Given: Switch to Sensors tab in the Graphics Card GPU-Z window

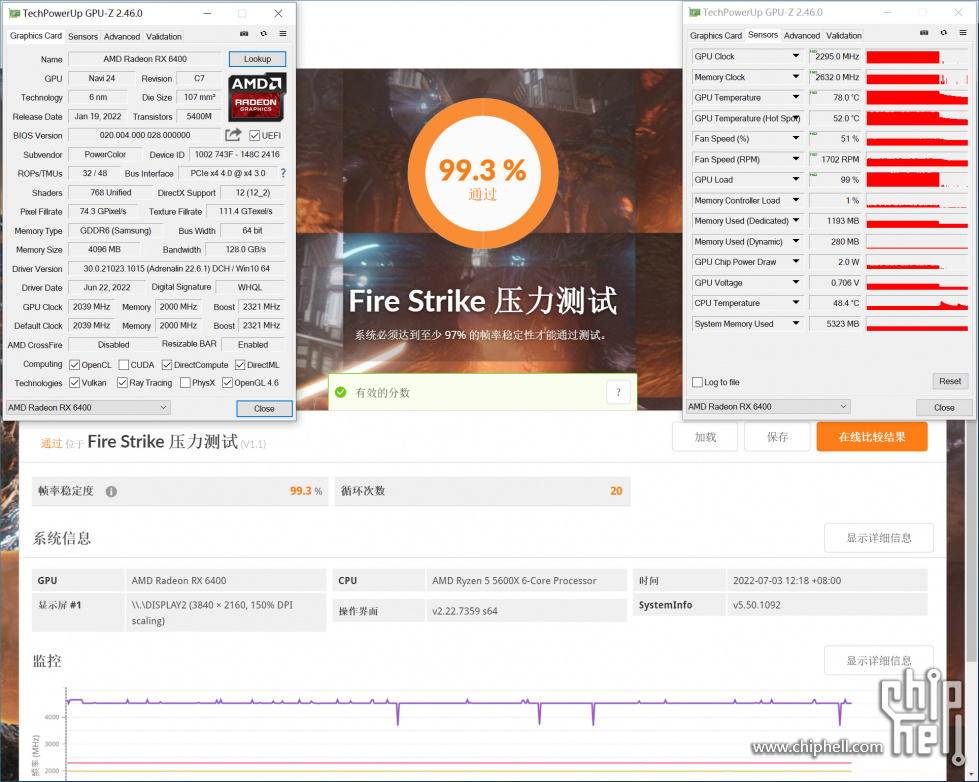Looking at the screenshot, I should pyautogui.click(x=82, y=36).
